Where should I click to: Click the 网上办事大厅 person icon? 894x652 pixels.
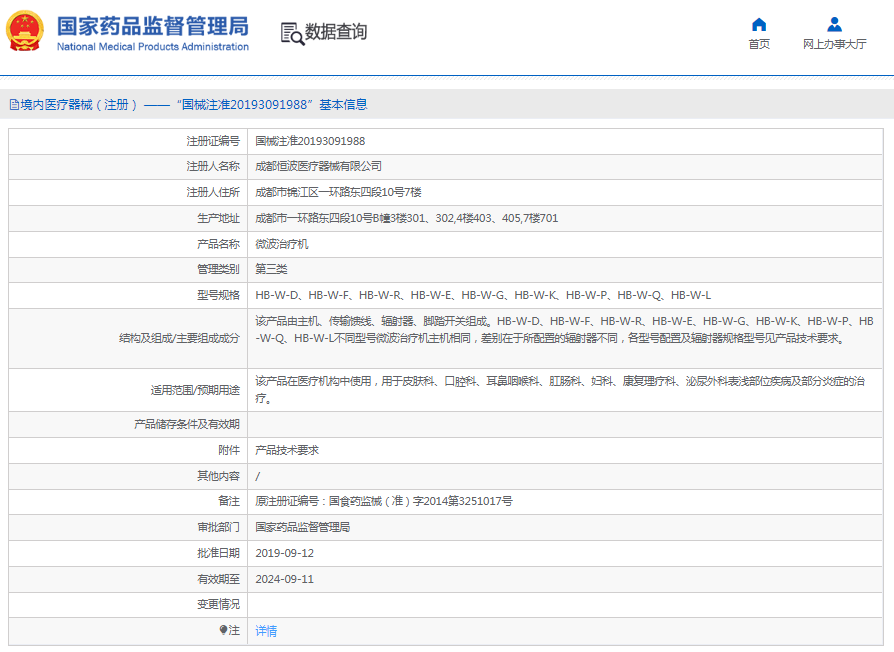click(834, 25)
